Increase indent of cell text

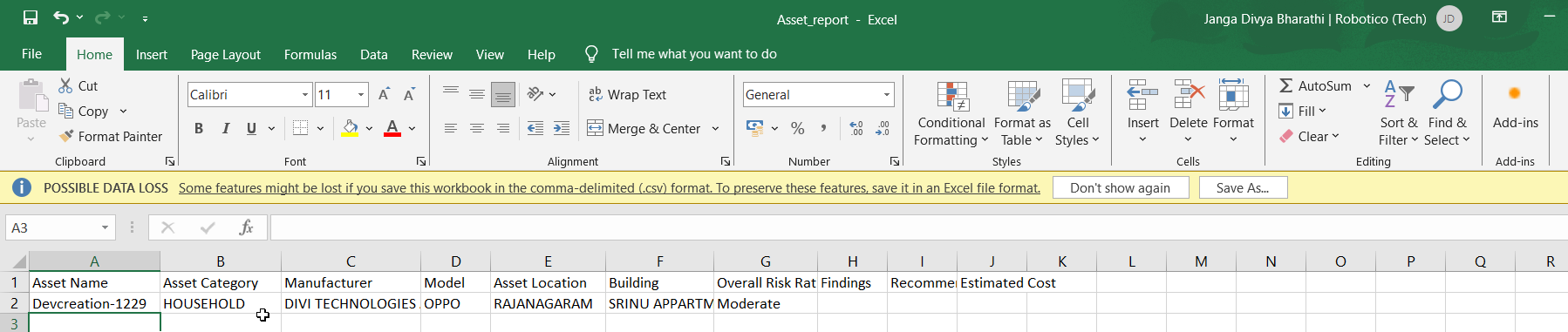[562, 128]
